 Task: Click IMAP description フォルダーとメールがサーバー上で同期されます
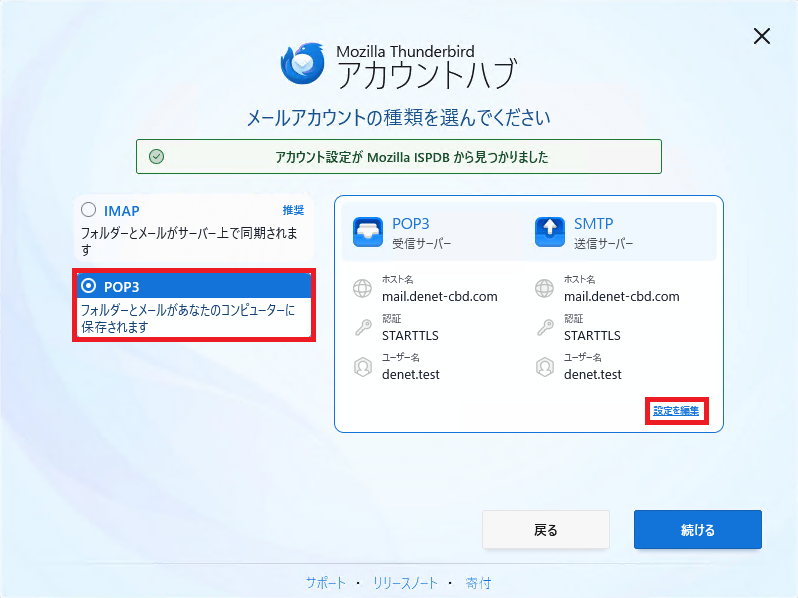pyautogui.click(x=189, y=241)
